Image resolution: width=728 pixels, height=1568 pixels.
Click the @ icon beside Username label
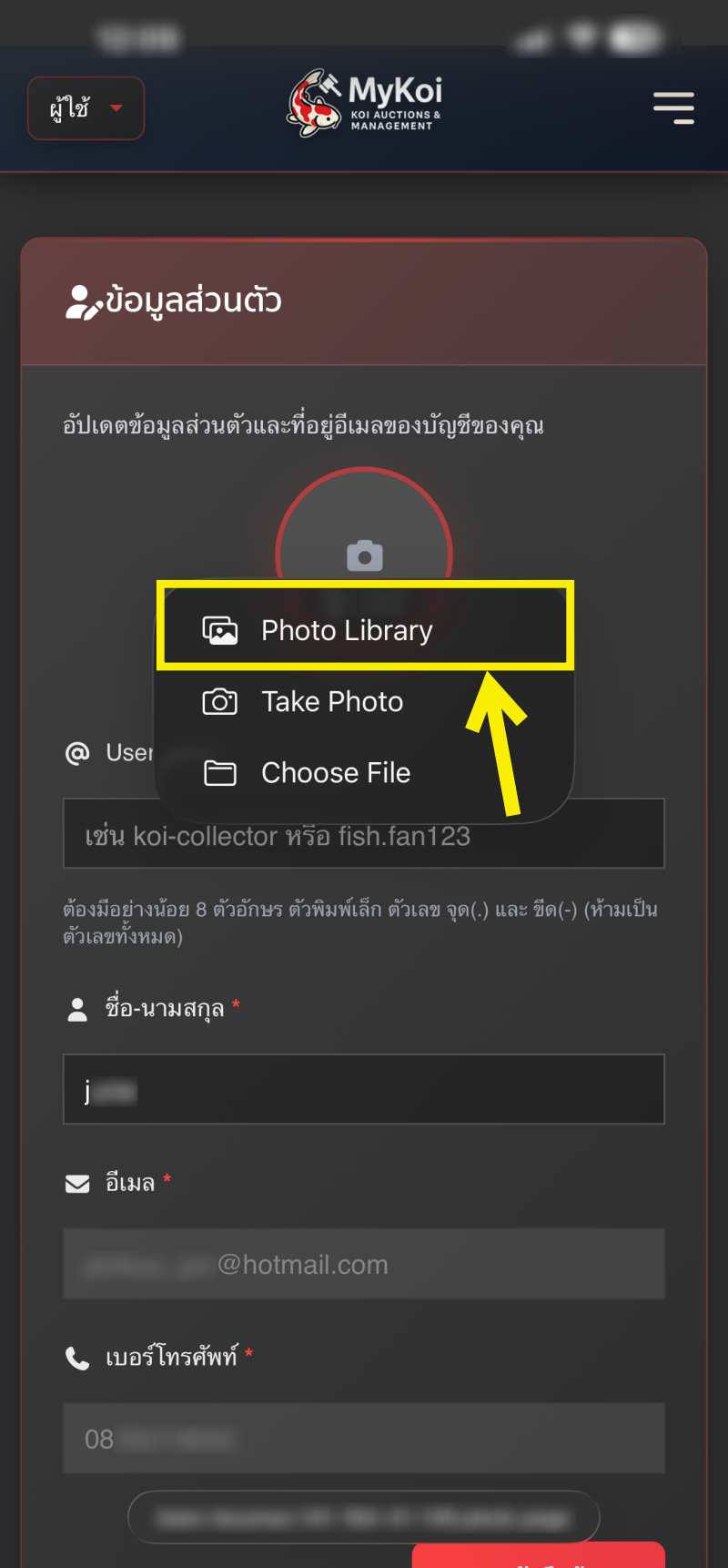tap(77, 753)
